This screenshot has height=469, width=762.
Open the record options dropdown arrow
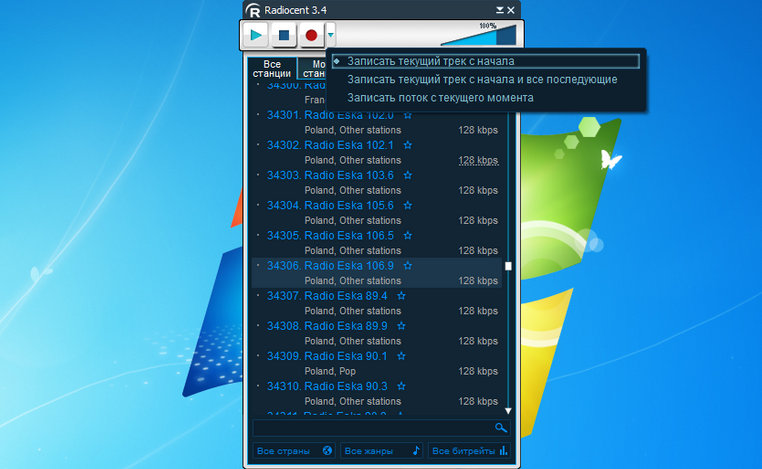click(330, 35)
